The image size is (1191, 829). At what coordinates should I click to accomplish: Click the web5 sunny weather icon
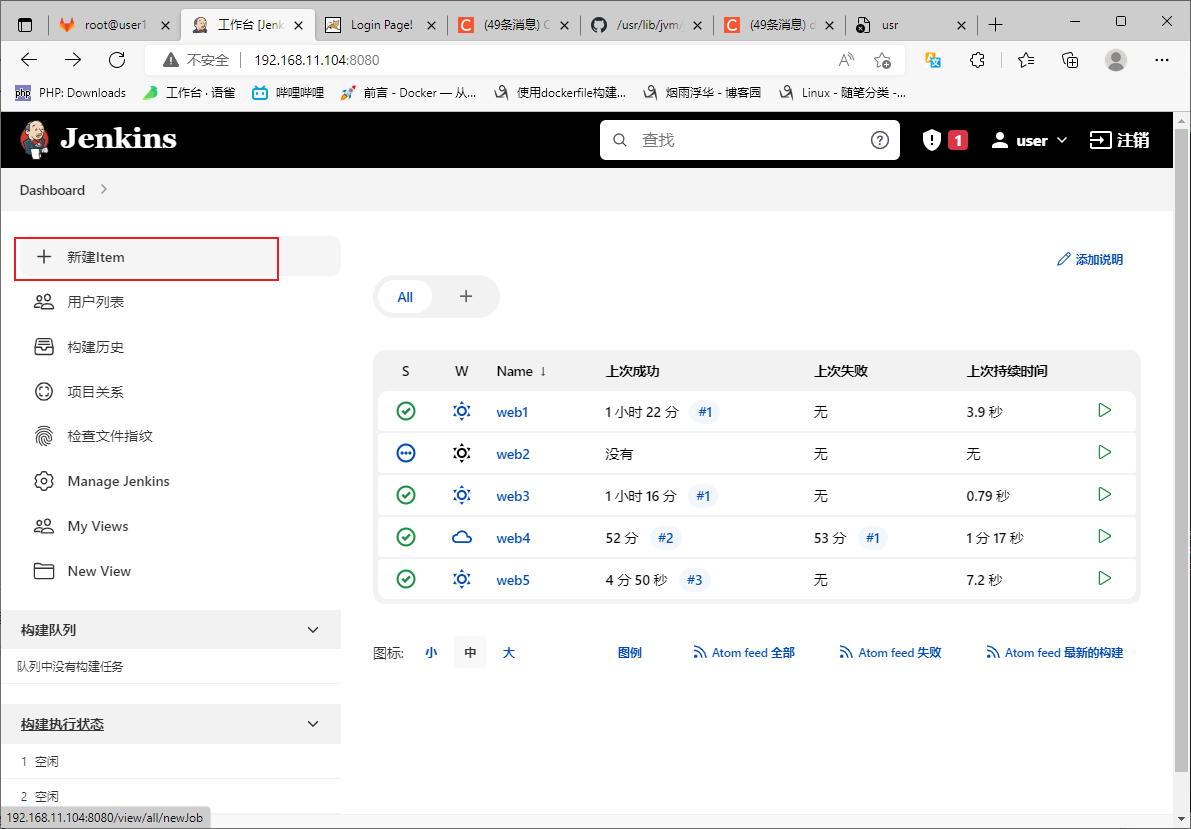coord(462,579)
